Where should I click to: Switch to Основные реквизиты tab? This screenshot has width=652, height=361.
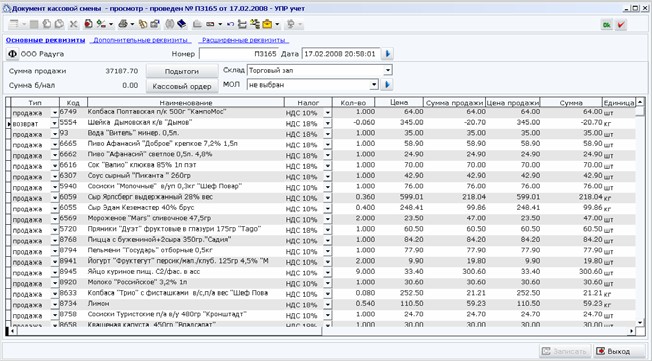point(45,40)
